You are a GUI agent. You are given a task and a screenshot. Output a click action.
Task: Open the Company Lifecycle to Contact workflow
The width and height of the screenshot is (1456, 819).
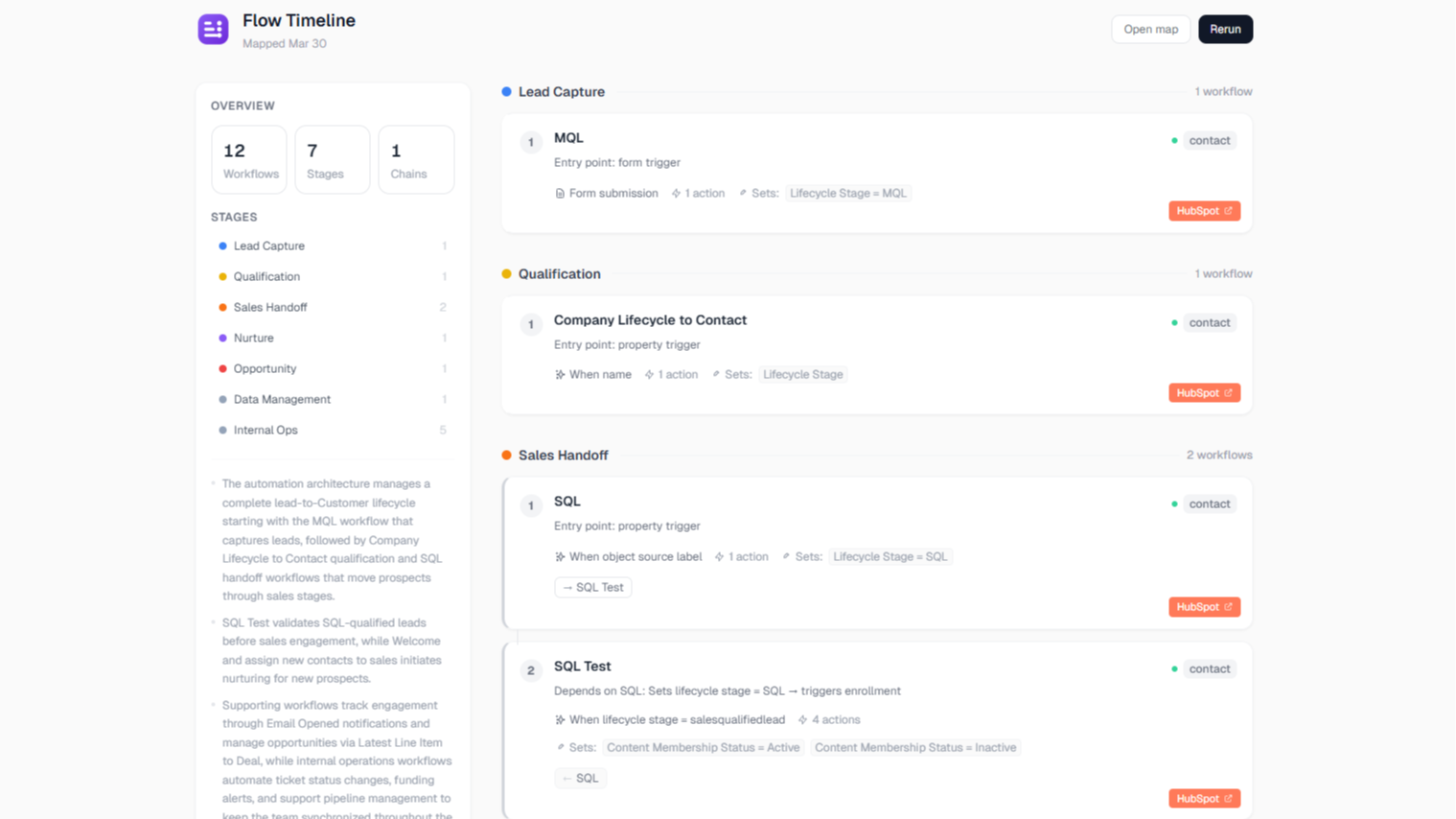coord(650,320)
